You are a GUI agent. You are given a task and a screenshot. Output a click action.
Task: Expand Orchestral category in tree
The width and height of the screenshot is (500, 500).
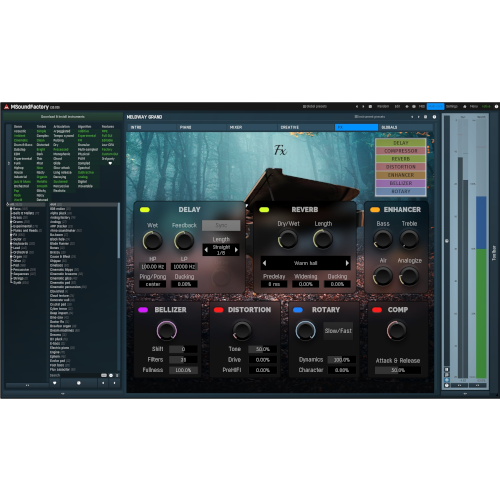12,252
